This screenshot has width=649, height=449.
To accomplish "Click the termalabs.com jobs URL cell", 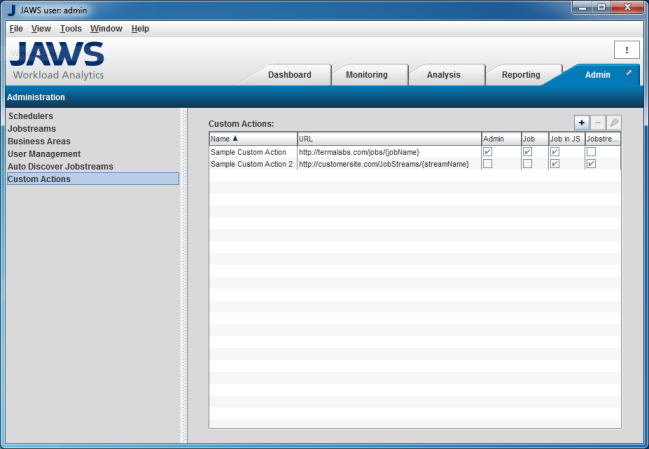I will (389, 152).
